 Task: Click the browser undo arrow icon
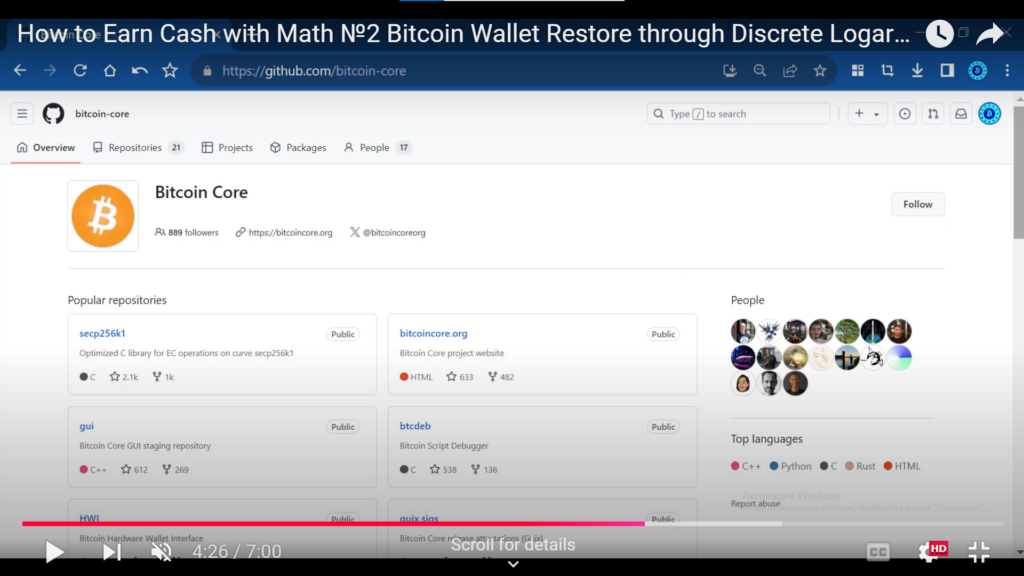pos(140,71)
